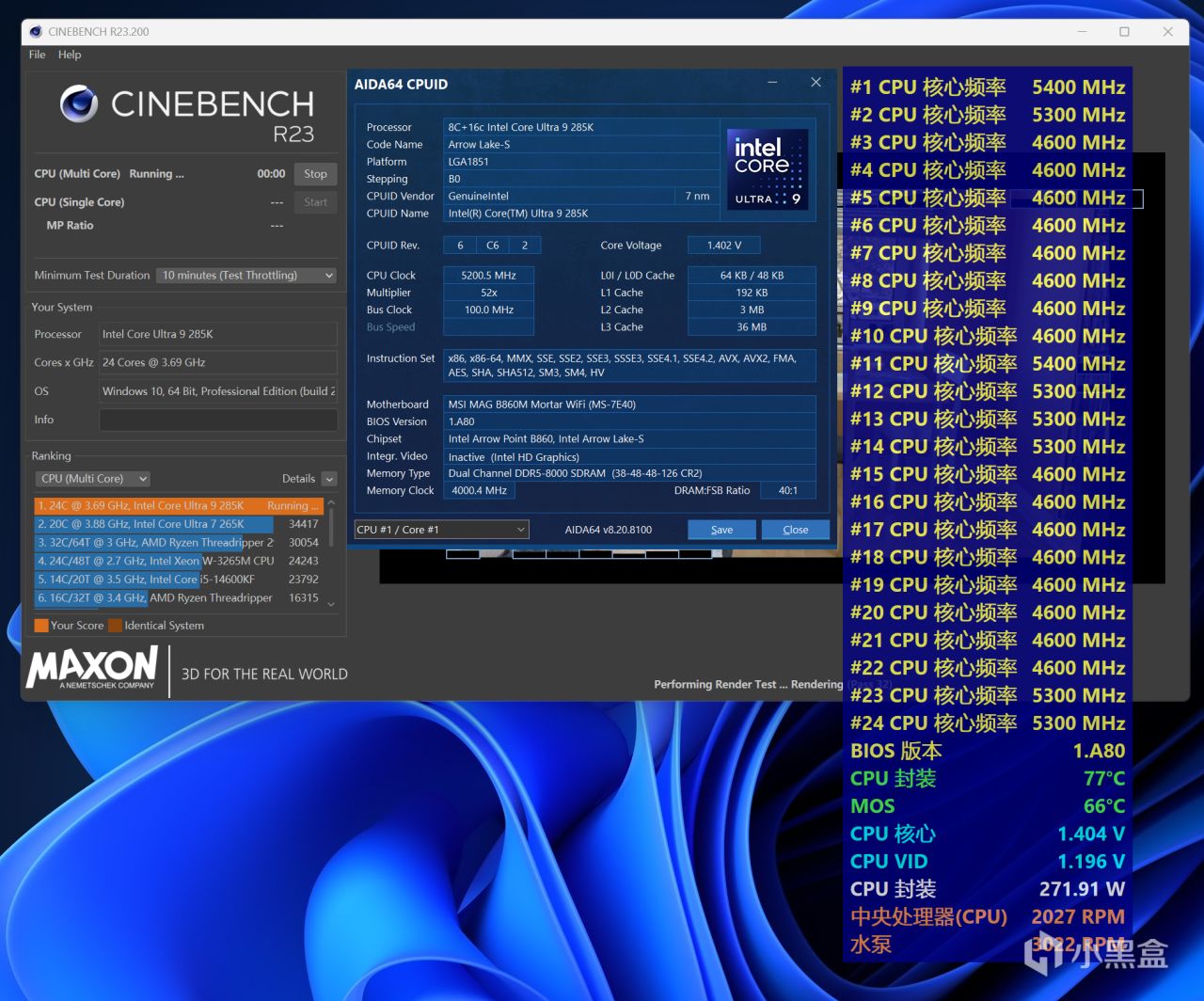1204x1001 pixels.
Task: Click the orange Your Score swatch
Action: pyautogui.click(x=40, y=626)
